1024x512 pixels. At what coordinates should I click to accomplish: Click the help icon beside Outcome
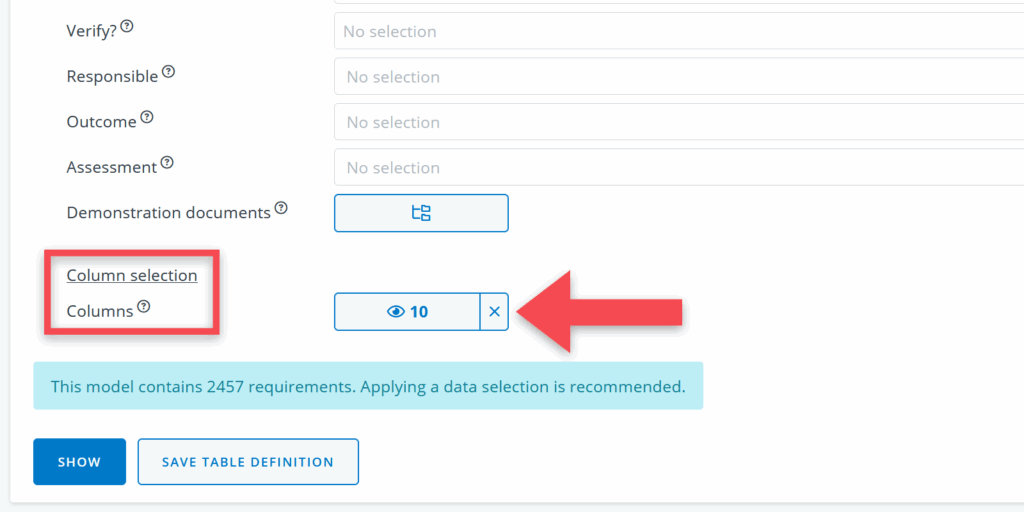[147, 117]
